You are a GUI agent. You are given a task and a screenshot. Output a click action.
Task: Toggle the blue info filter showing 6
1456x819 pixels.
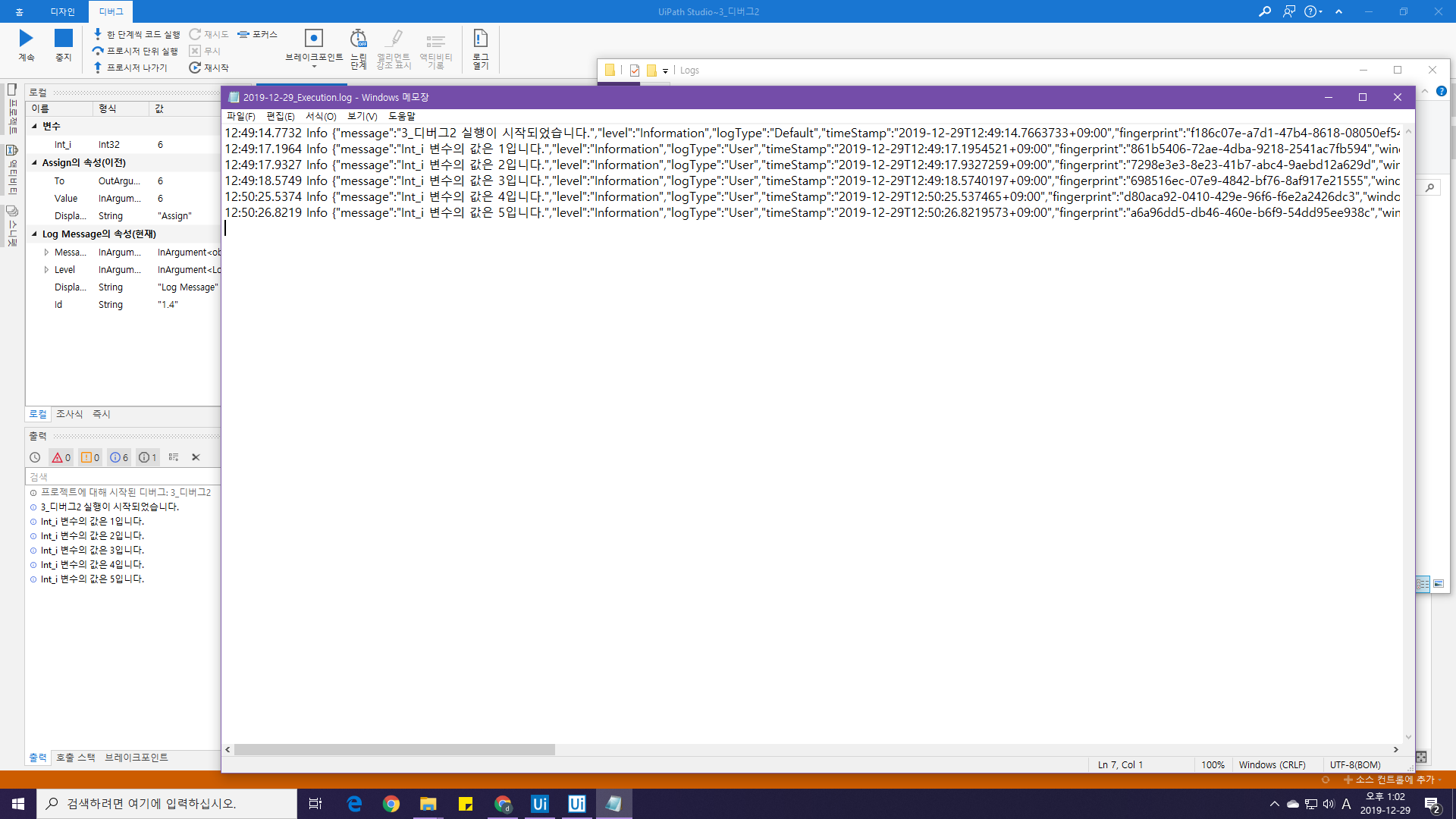[x=119, y=457]
